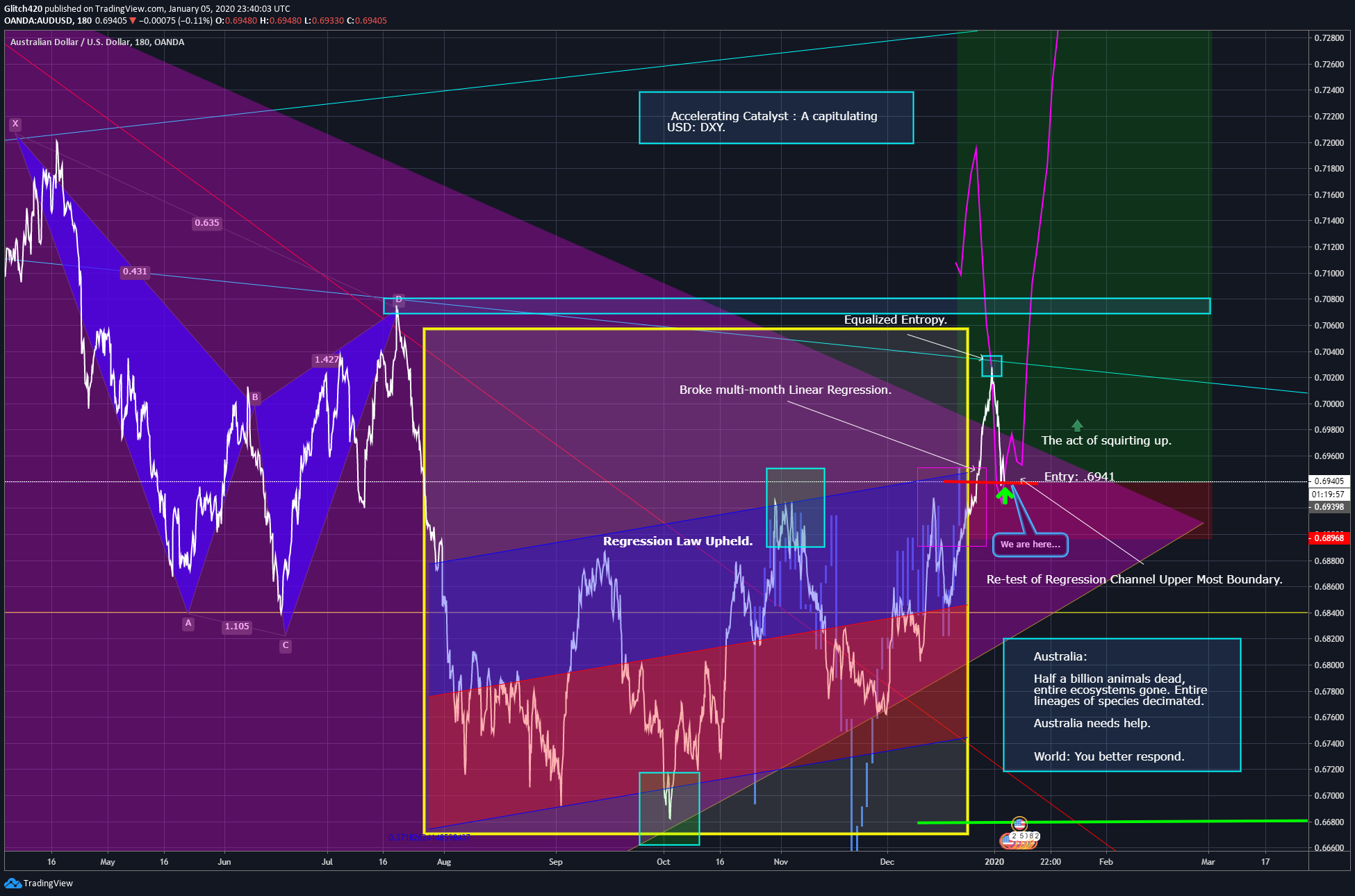Open the stacked US flag events cluster
The height and width of the screenshot is (896, 1355).
pos(1019,839)
